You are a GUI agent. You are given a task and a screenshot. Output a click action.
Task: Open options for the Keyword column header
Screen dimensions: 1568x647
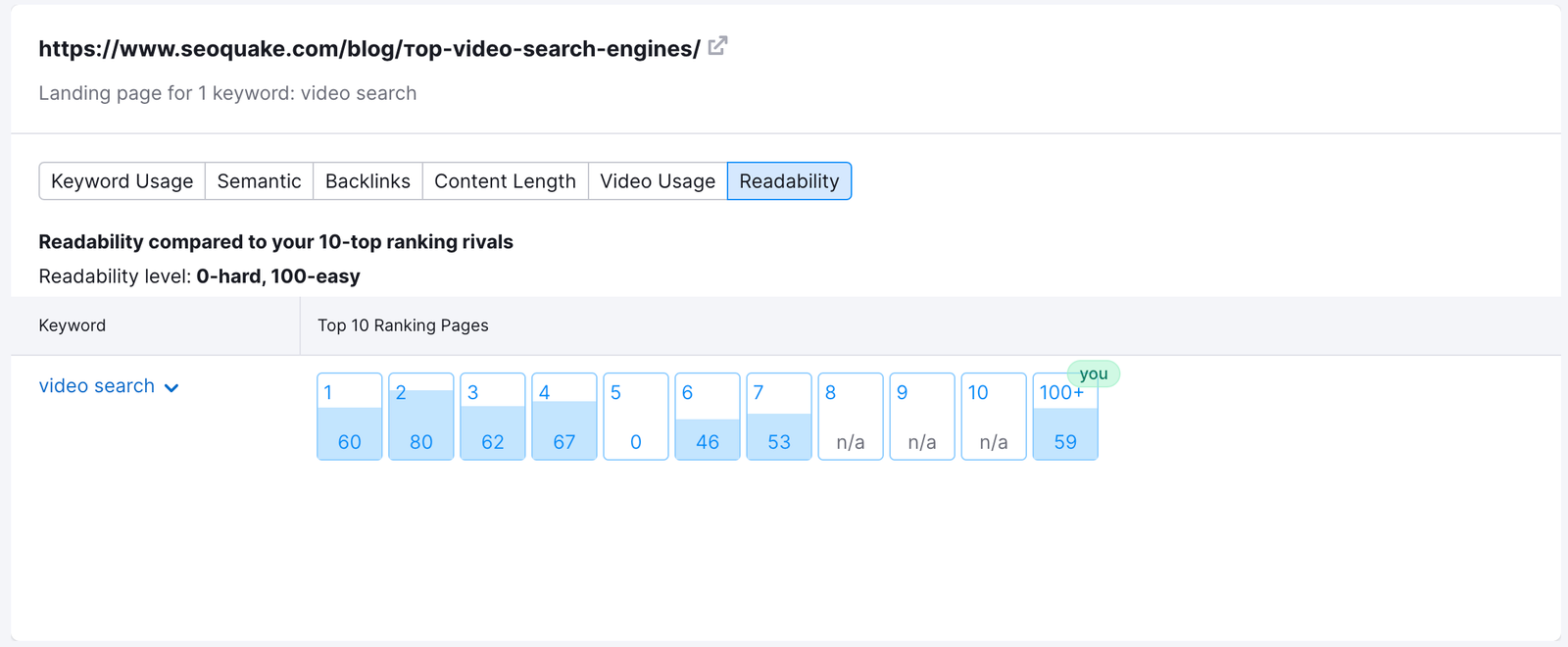tap(72, 324)
